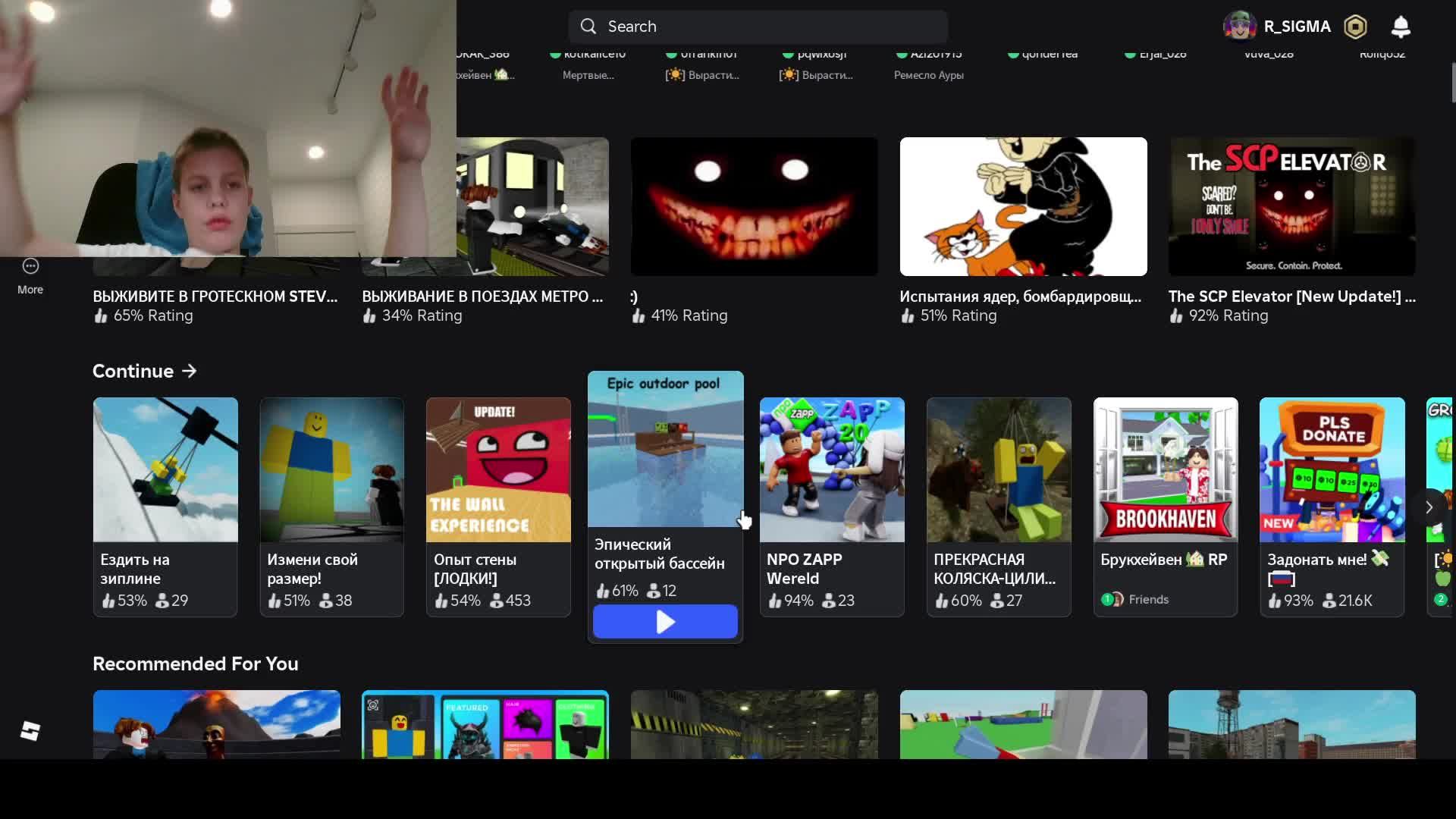Open ВЫЖИВАНИЕ В ПОЕЗДАХ МЕТРО thumbnail
Image resolution: width=1456 pixels, height=819 pixels.
click(532, 206)
